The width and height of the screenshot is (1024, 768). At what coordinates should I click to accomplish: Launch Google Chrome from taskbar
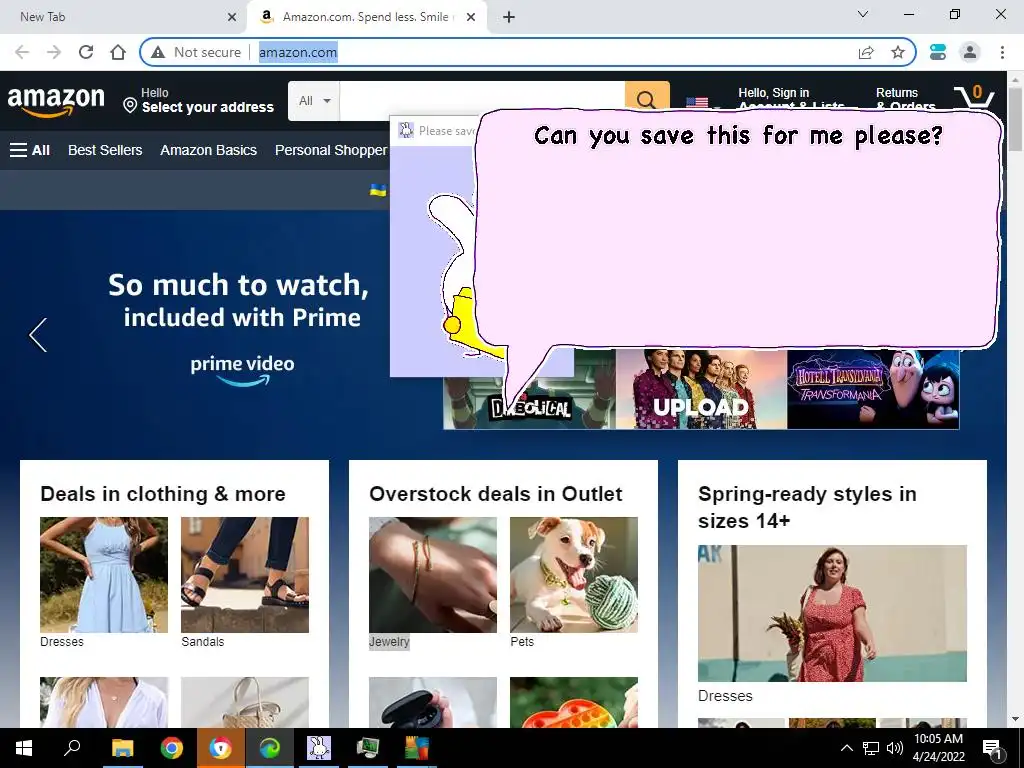pos(172,748)
